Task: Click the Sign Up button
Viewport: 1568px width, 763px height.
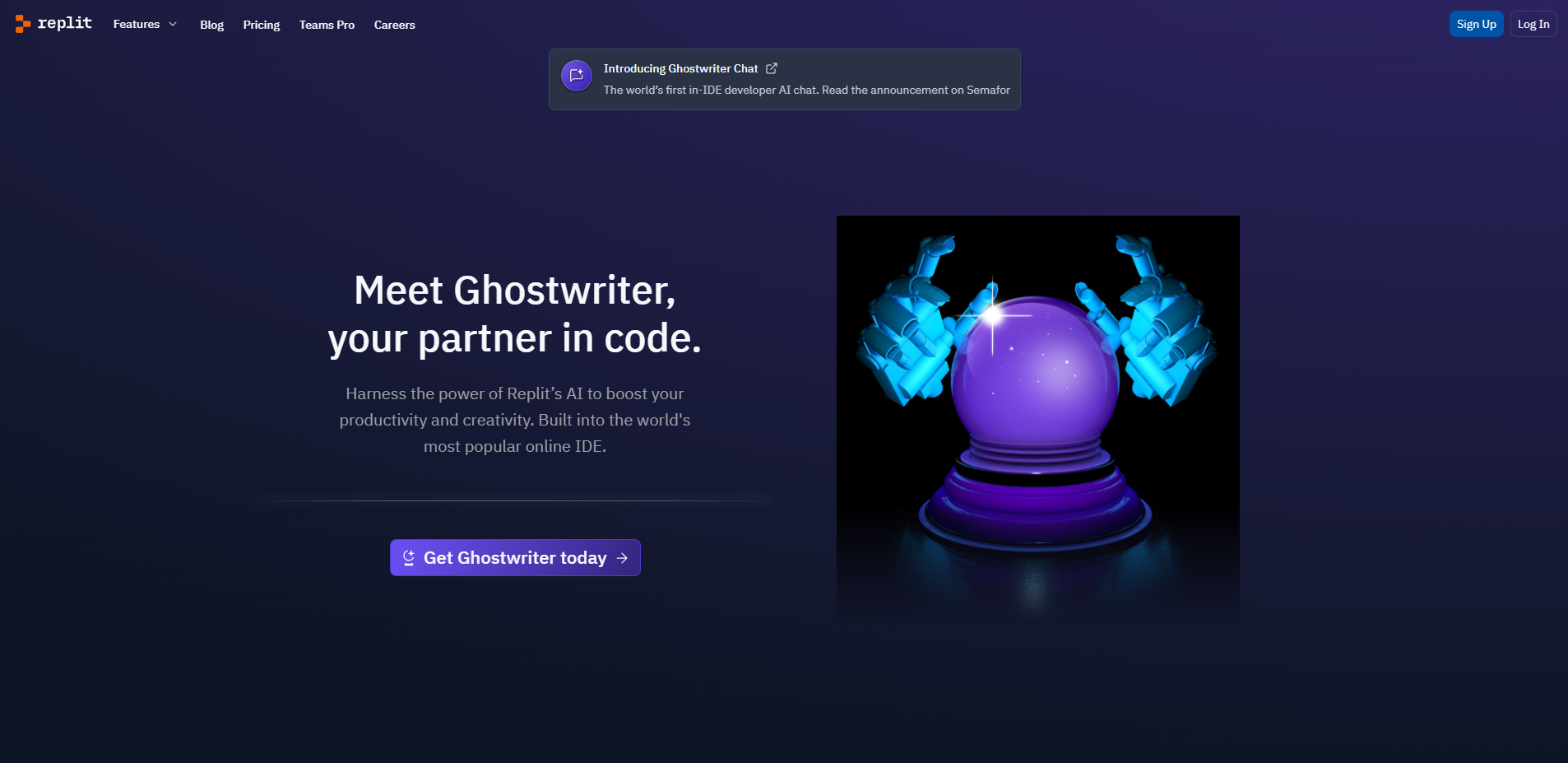Action: click(1475, 24)
